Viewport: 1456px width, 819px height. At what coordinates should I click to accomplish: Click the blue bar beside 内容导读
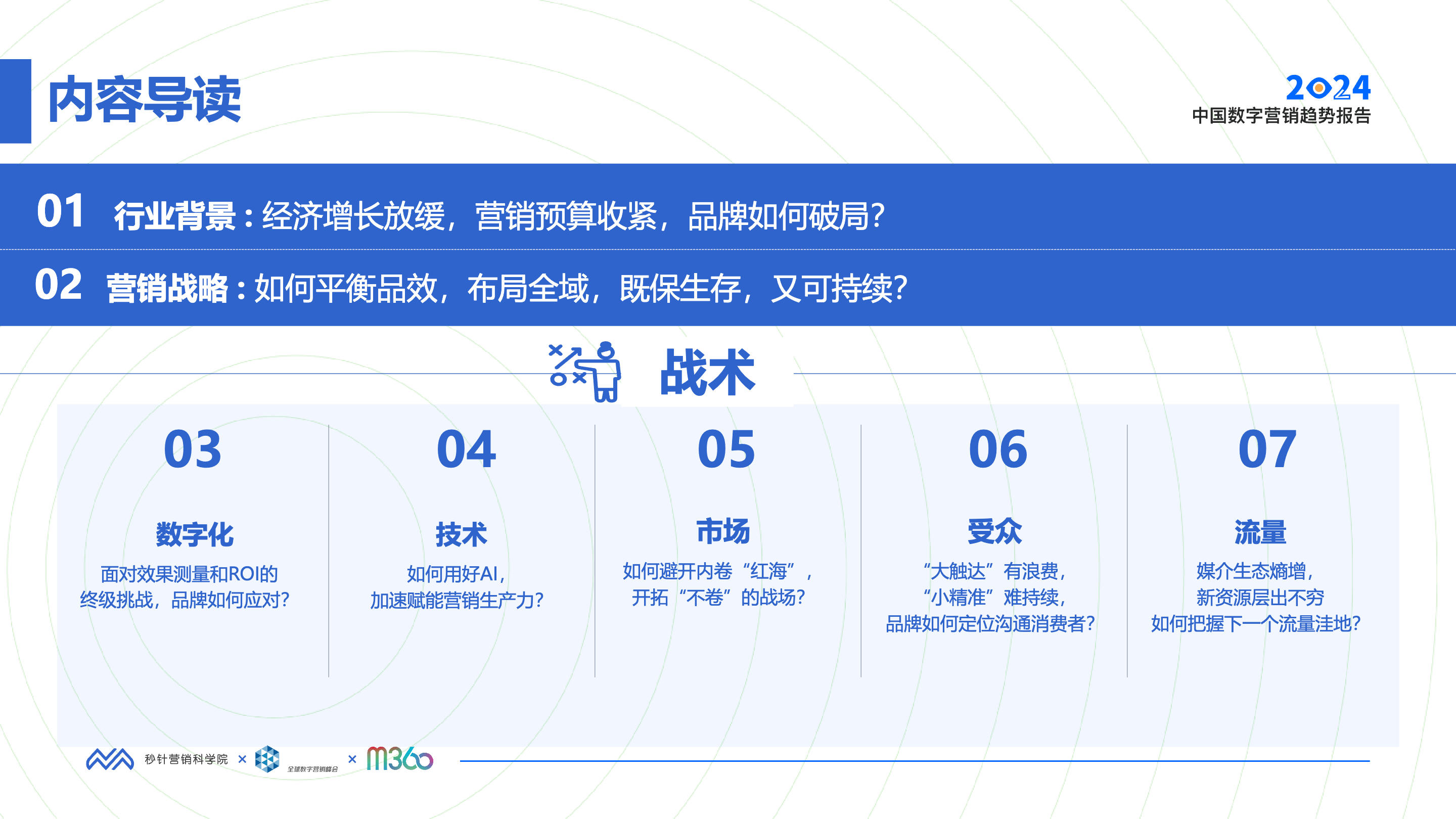pos(15,101)
